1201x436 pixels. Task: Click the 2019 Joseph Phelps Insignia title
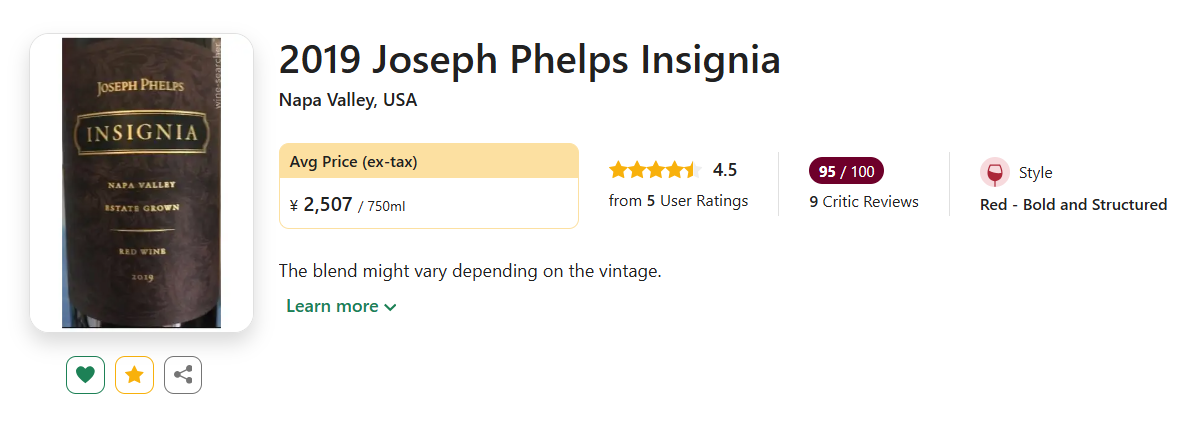point(529,60)
